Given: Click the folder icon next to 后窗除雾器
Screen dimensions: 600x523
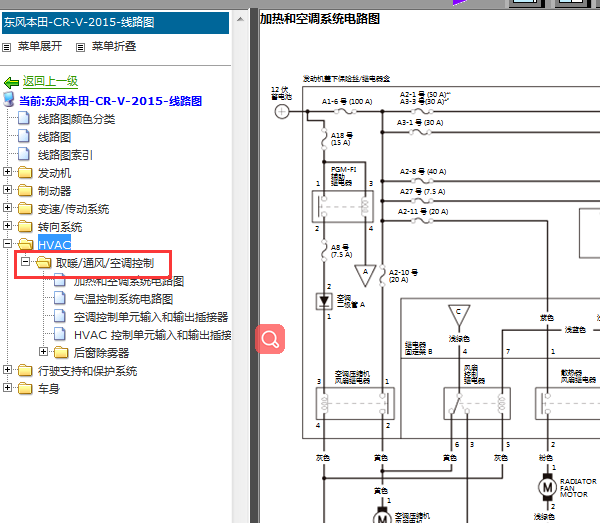Looking at the screenshot, I should coord(61,352).
